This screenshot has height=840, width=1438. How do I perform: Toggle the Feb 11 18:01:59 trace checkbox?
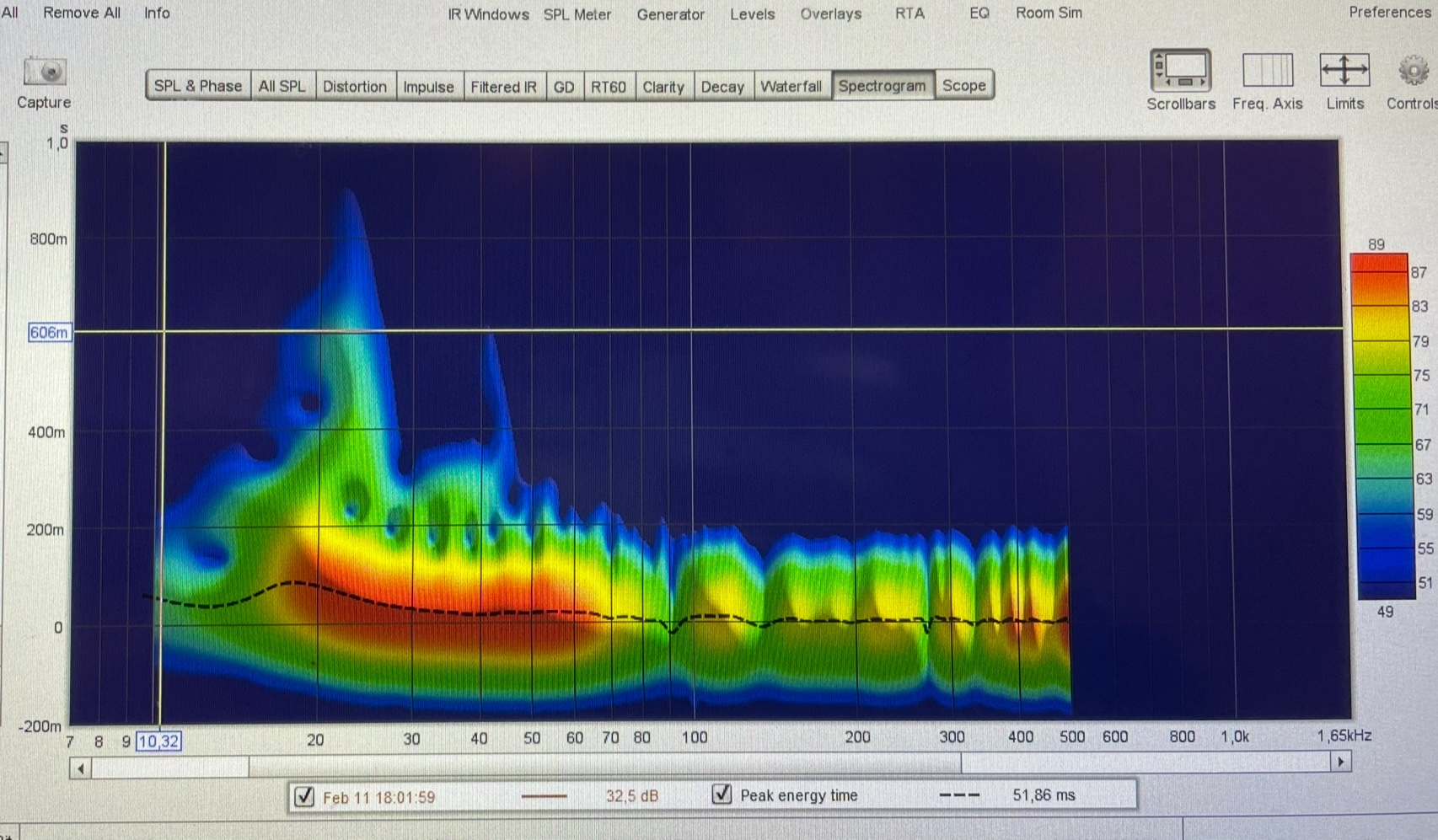point(304,796)
